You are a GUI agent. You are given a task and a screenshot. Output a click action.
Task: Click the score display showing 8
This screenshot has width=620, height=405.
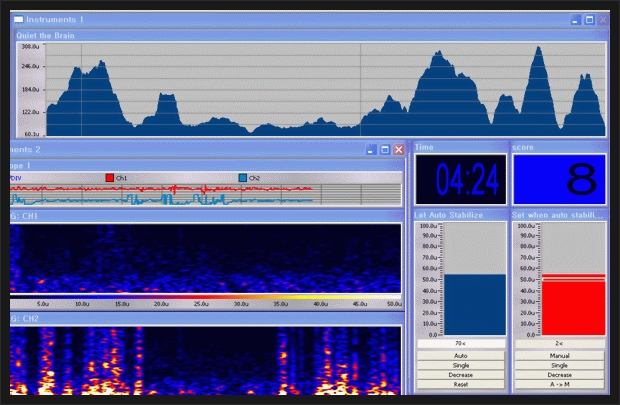click(x=559, y=180)
